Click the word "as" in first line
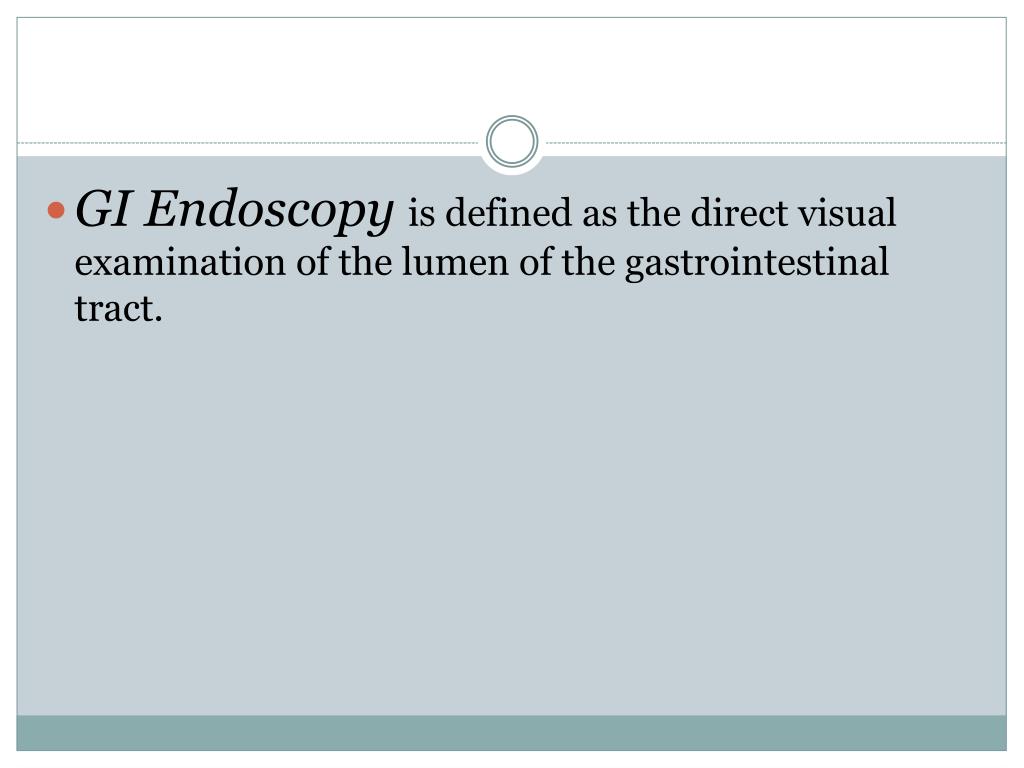Image resolution: width=1024 pixels, height=768 pixels. 600,216
